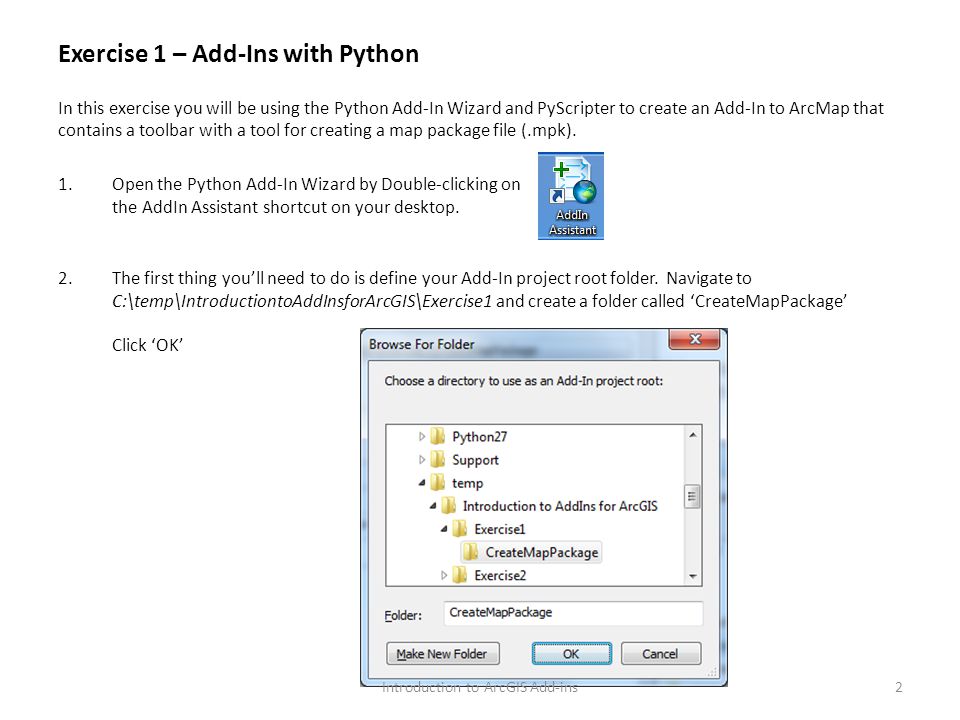Click the Support folder icon
Viewport: 960px width, 720px height.
coord(437,460)
